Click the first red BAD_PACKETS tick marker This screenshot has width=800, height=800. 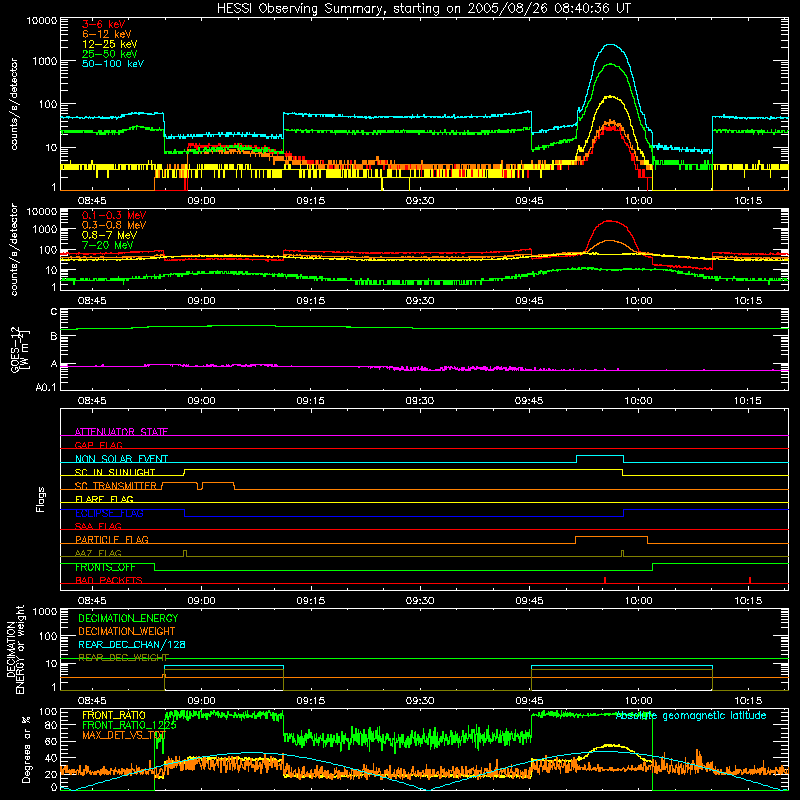[605, 580]
